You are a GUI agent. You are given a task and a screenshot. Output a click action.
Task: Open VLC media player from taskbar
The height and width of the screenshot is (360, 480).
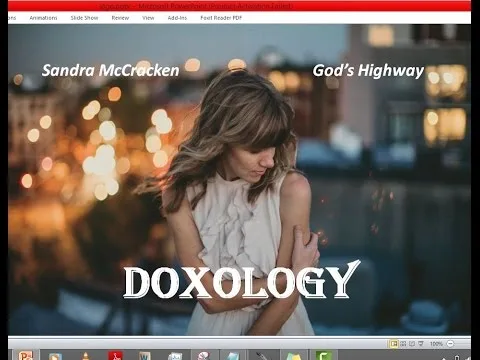(86, 356)
